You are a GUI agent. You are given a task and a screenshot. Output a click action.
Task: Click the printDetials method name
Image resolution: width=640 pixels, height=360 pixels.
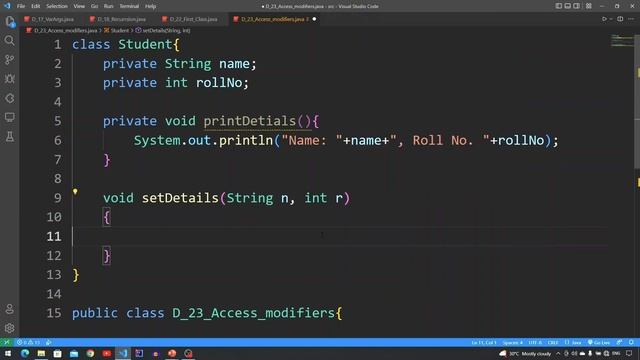(x=249, y=121)
